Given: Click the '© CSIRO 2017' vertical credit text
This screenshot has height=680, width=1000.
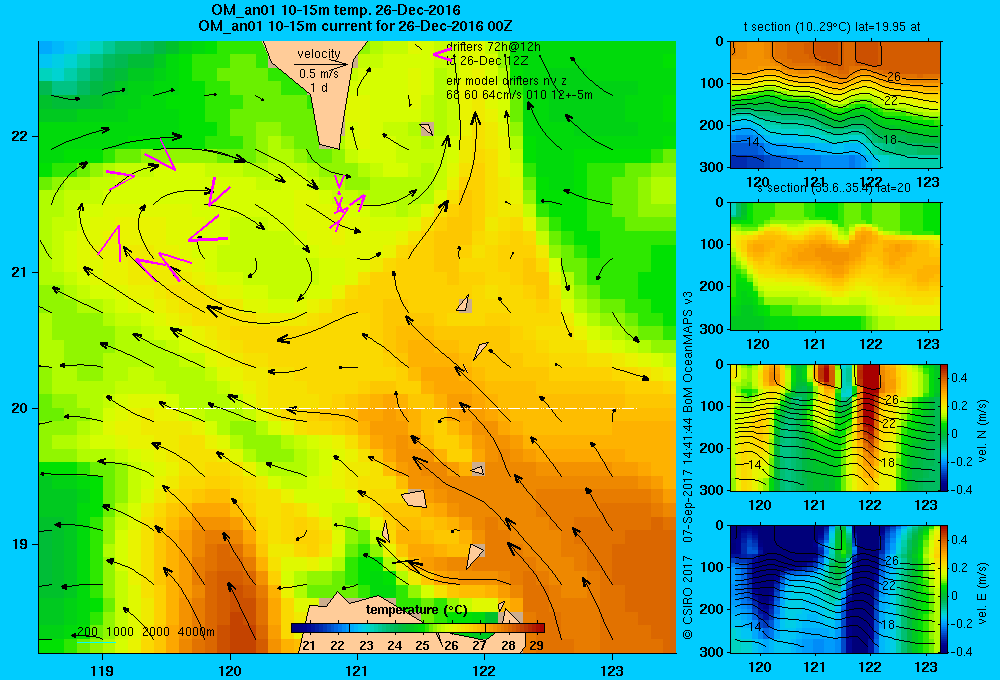Looking at the screenshot, I should [x=688, y=594].
